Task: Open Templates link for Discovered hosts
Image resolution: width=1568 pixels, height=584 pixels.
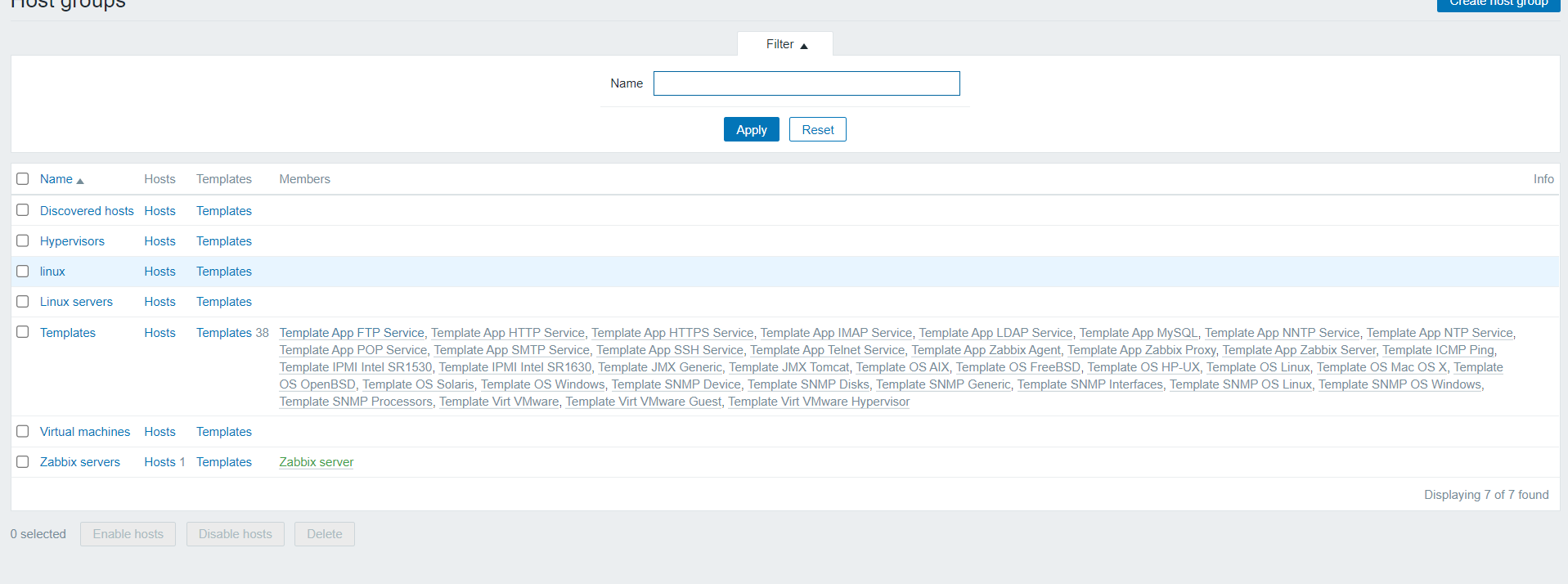Action: tap(224, 211)
